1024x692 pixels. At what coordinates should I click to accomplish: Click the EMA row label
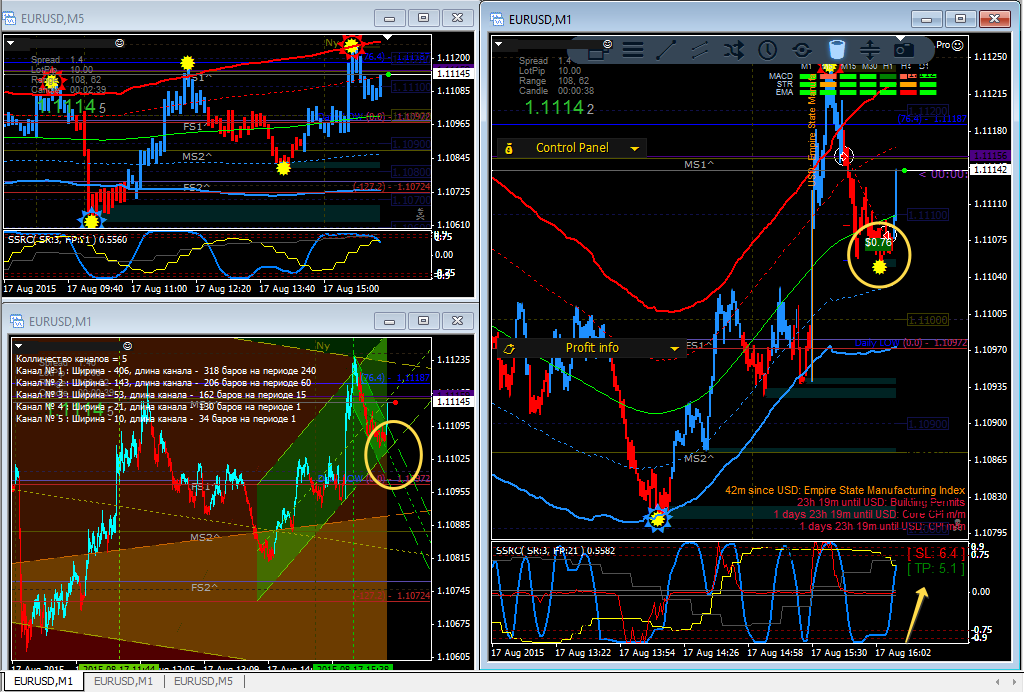(784, 92)
